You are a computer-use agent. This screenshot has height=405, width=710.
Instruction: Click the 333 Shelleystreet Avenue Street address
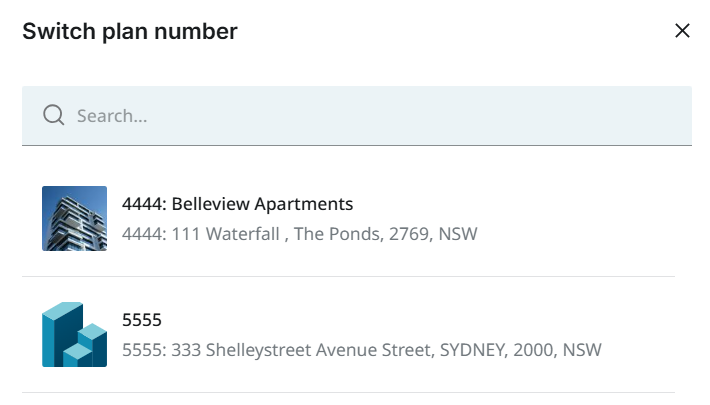click(x=361, y=350)
